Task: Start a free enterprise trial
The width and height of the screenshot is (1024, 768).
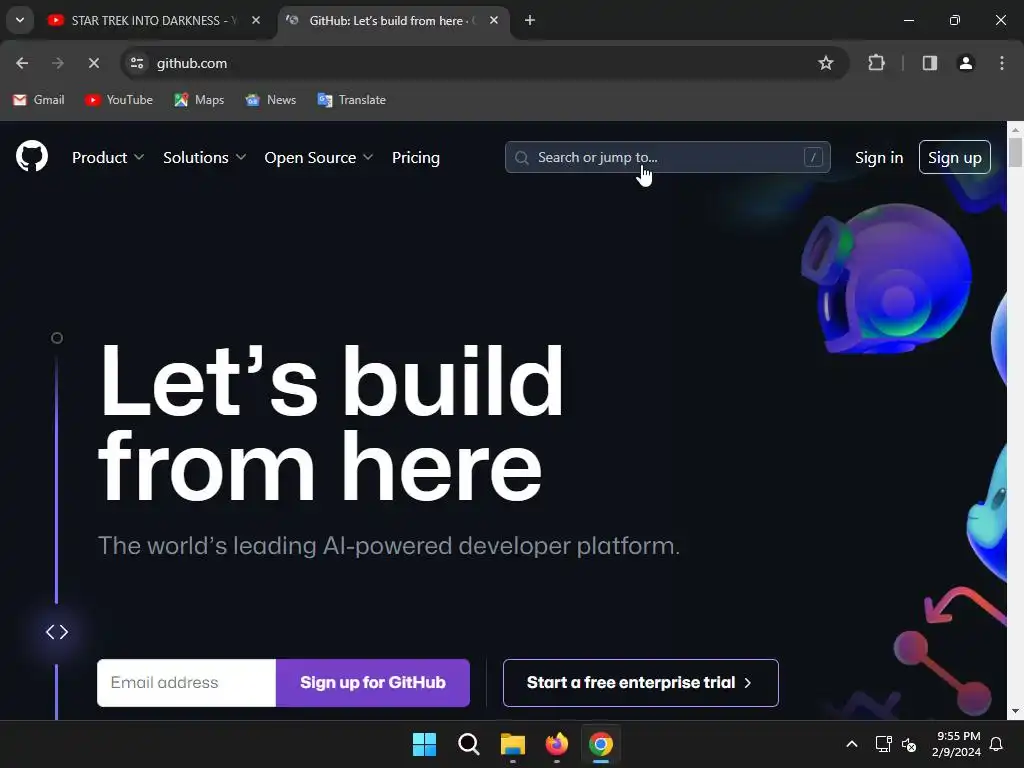Action: click(x=641, y=682)
